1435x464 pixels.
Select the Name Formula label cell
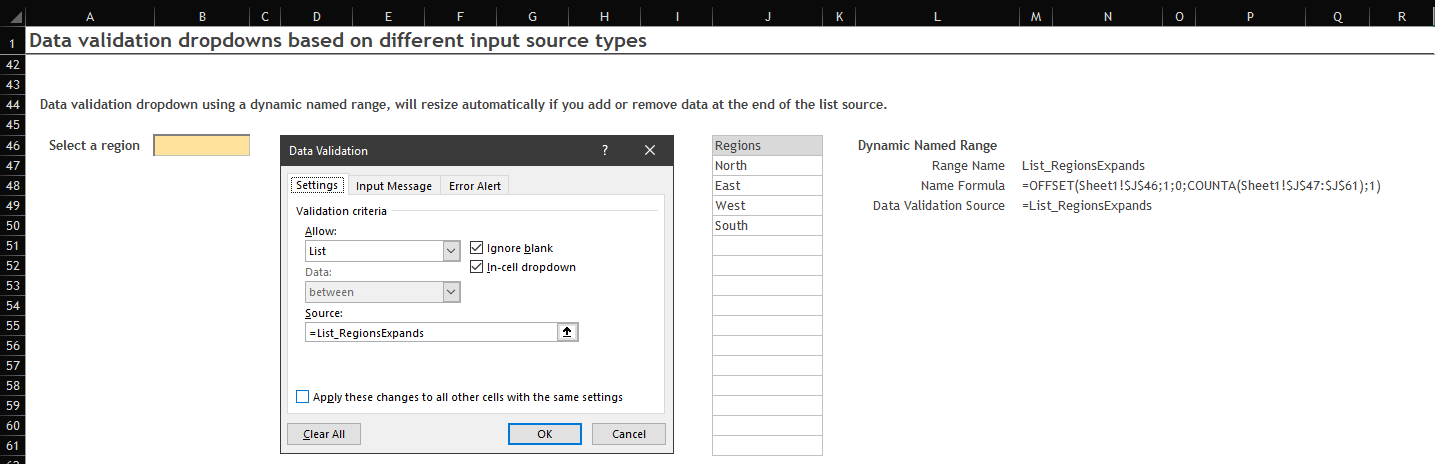click(963, 186)
